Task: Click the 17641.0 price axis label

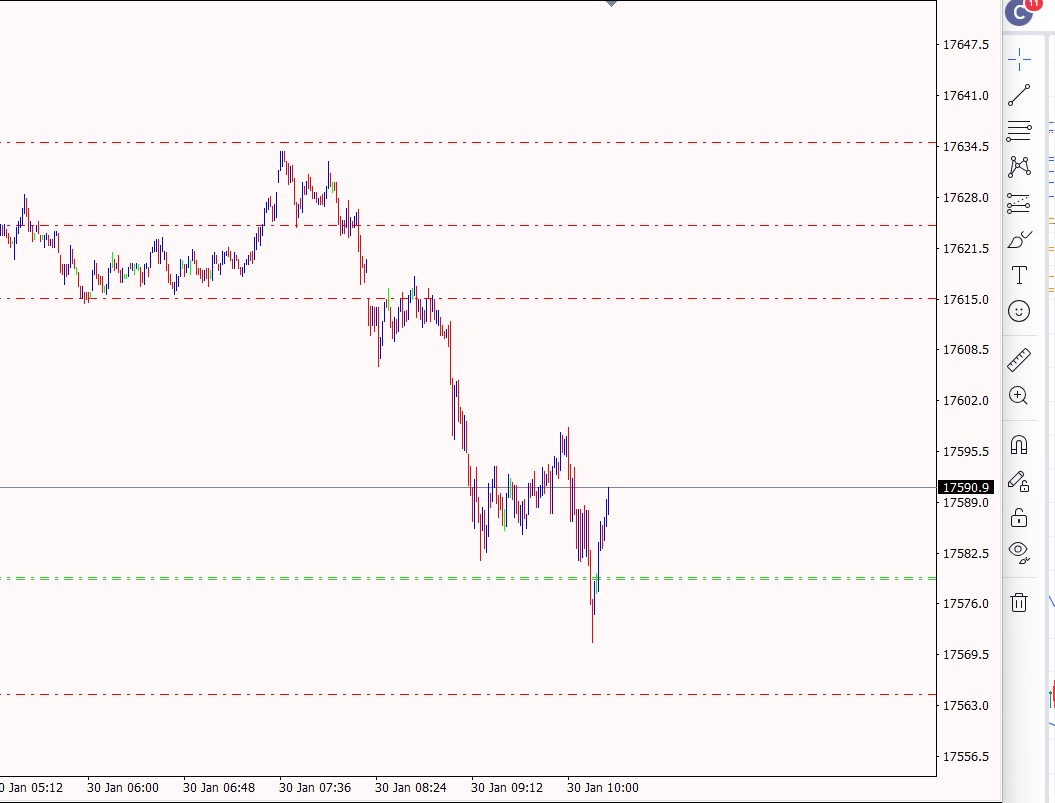Action: click(x=966, y=96)
